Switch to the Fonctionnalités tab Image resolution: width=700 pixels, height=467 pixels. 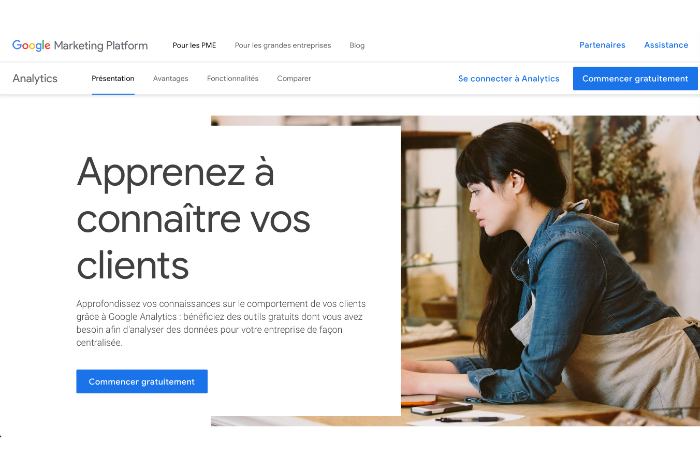click(233, 79)
